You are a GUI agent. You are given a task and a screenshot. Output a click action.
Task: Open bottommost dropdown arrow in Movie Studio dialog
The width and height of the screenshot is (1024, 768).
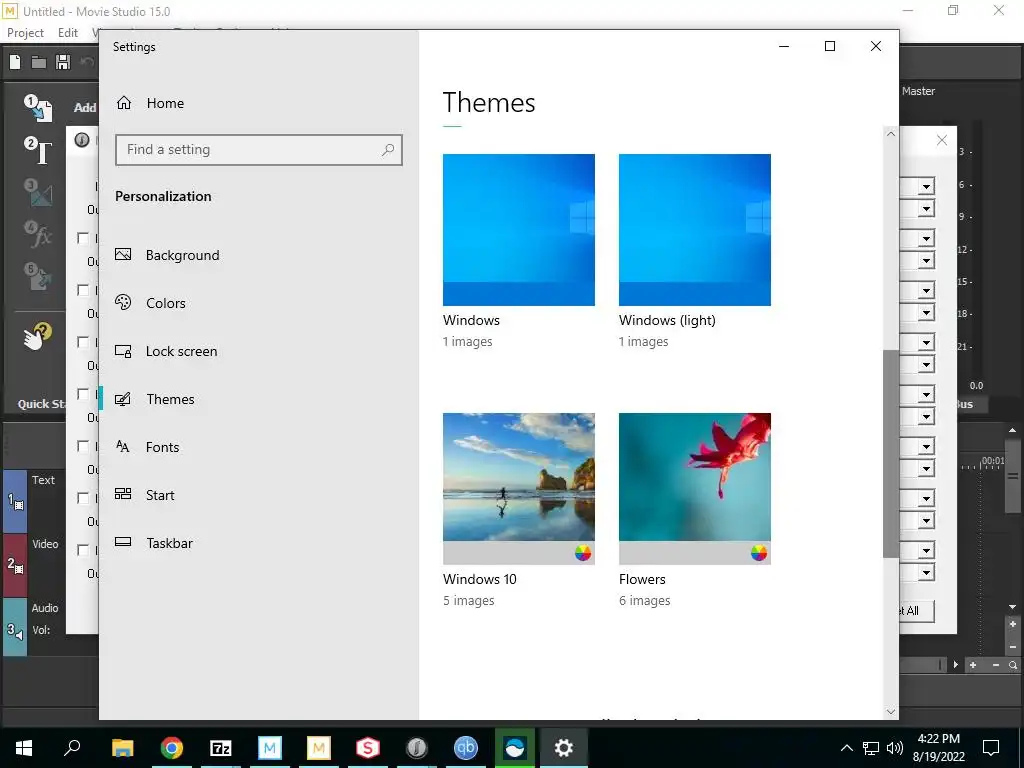click(926, 573)
